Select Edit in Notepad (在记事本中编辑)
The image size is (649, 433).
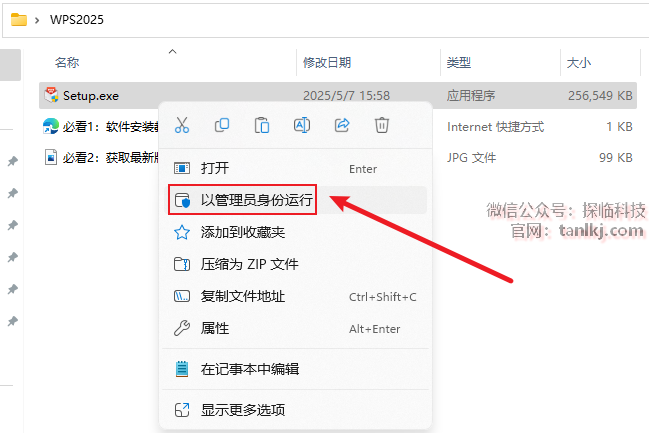[295, 369]
